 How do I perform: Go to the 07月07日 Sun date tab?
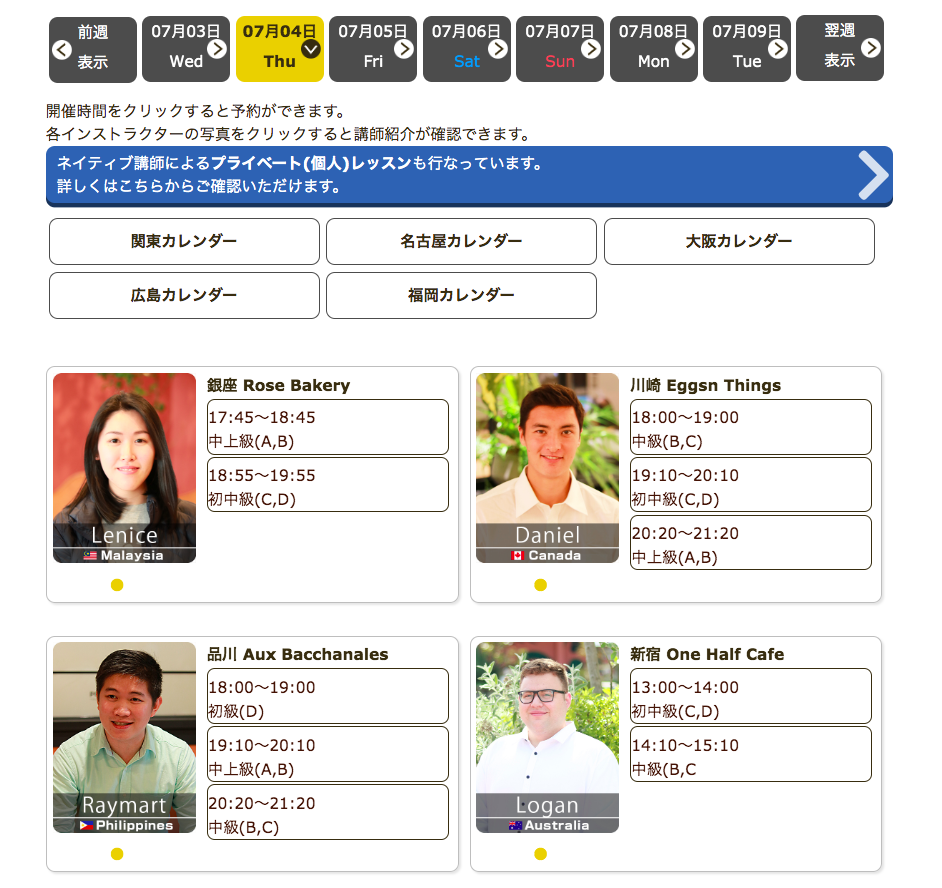559,48
